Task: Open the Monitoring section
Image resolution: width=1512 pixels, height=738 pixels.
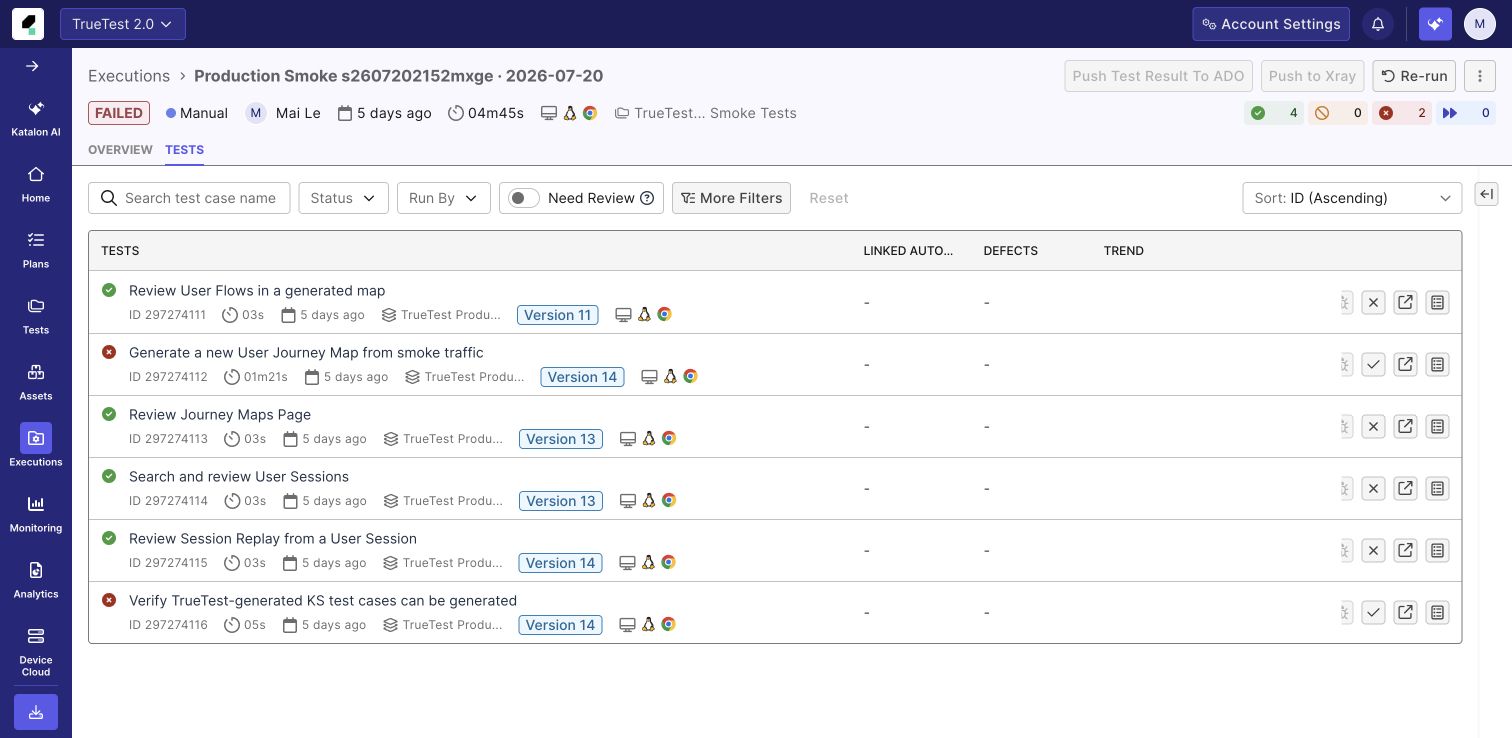Action: tap(36, 514)
